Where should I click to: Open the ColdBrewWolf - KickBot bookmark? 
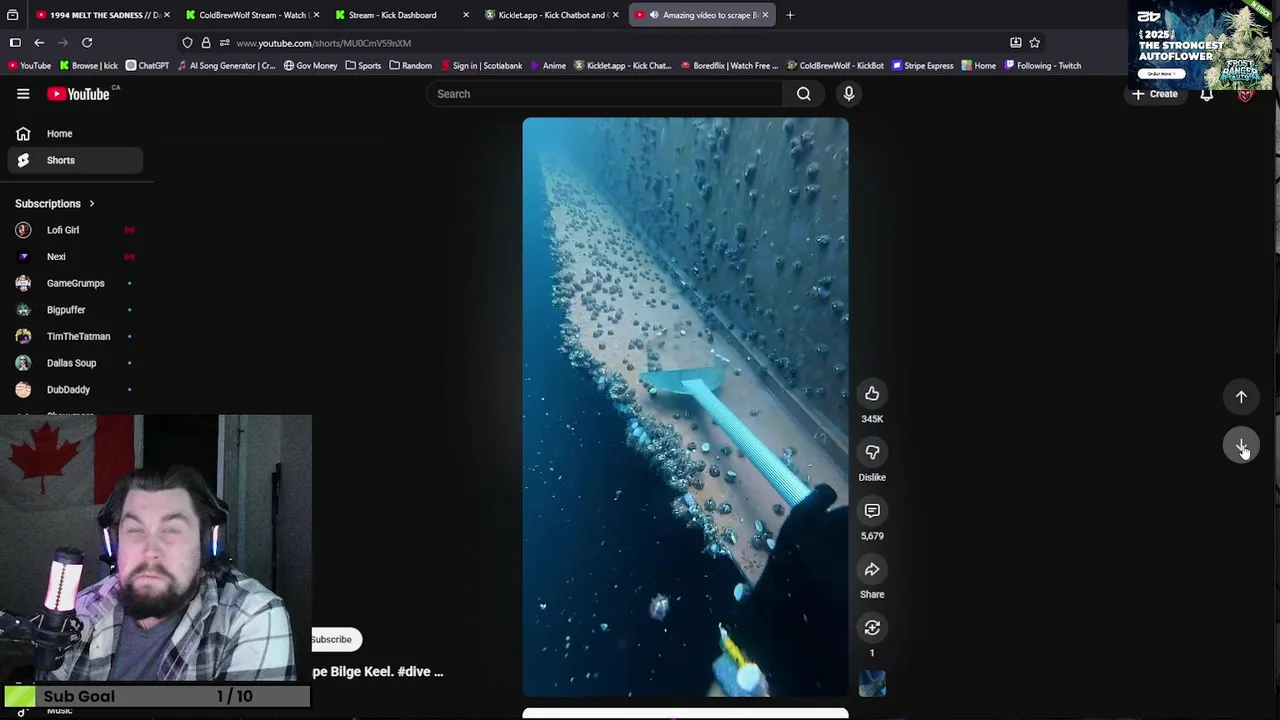click(x=835, y=66)
